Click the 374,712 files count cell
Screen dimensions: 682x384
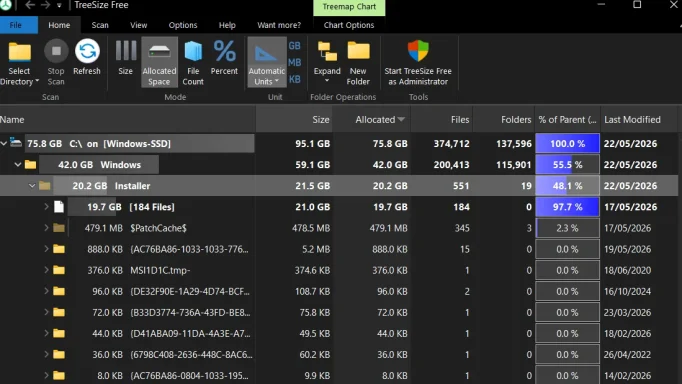tap(451, 144)
